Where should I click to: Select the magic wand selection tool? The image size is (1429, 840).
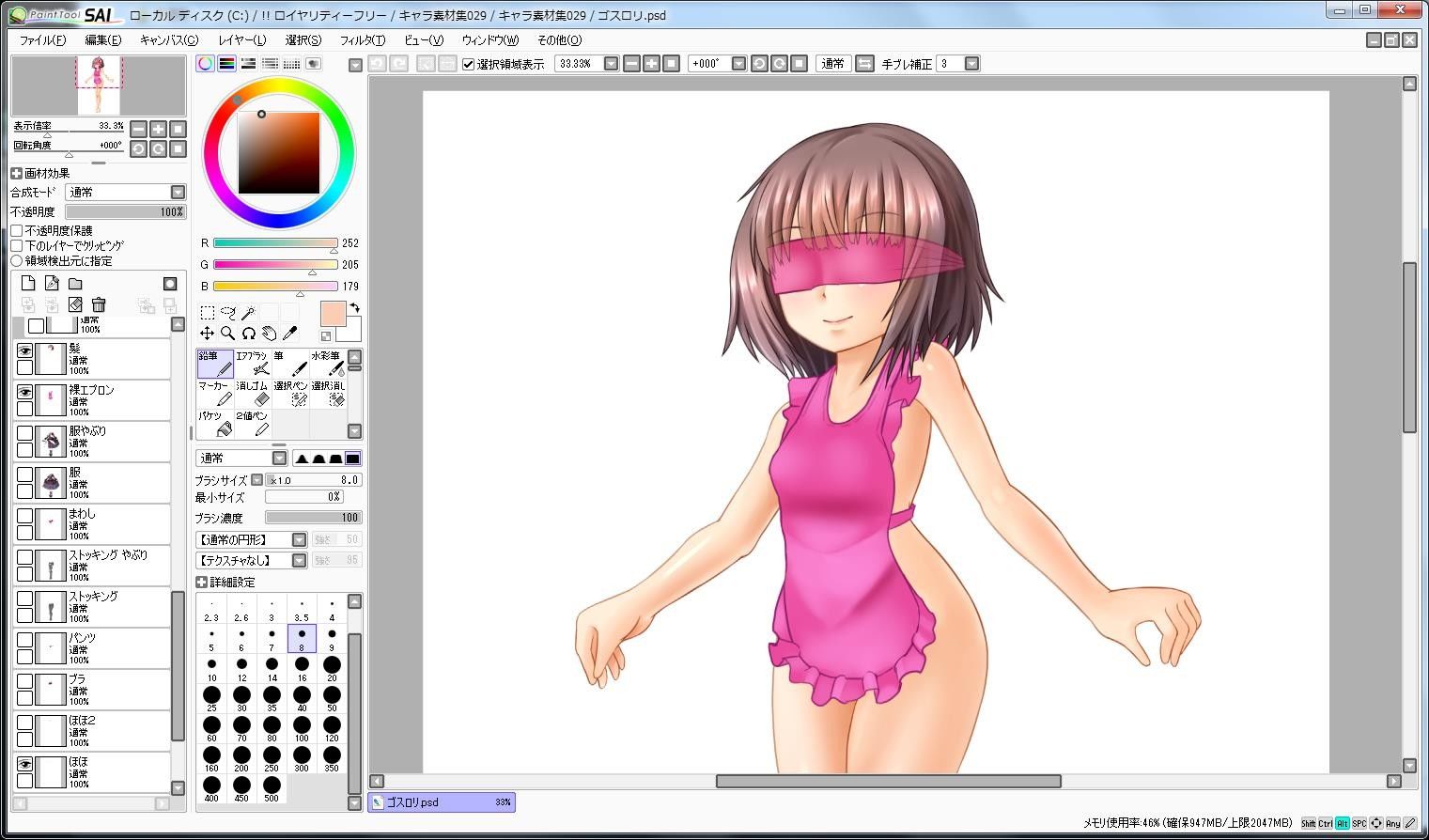click(x=248, y=312)
